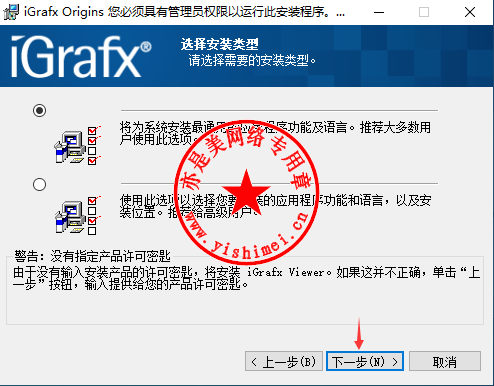Click the 请选择需要的安装类型 subtitle text
The image size is (494, 386).
pyautogui.click(x=252, y=60)
